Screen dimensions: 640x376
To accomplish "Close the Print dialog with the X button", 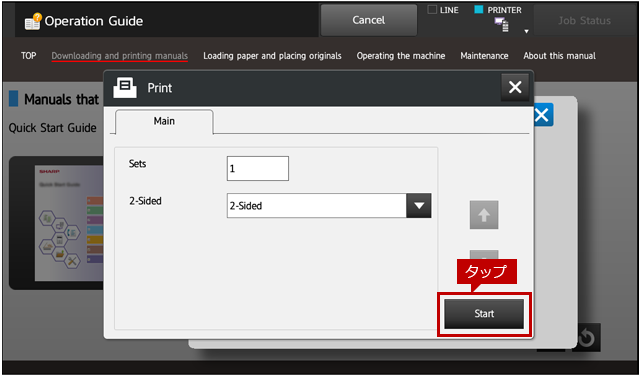I will tap(515, 87).
